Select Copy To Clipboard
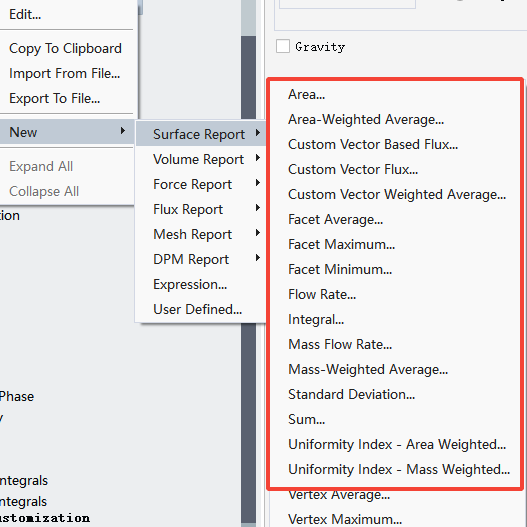Image resolution: width=527 pixels, height=527 pixels. (65, 48)
